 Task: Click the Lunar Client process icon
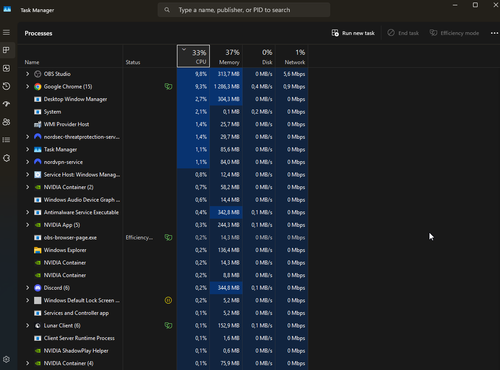click(x=38, y=326)
